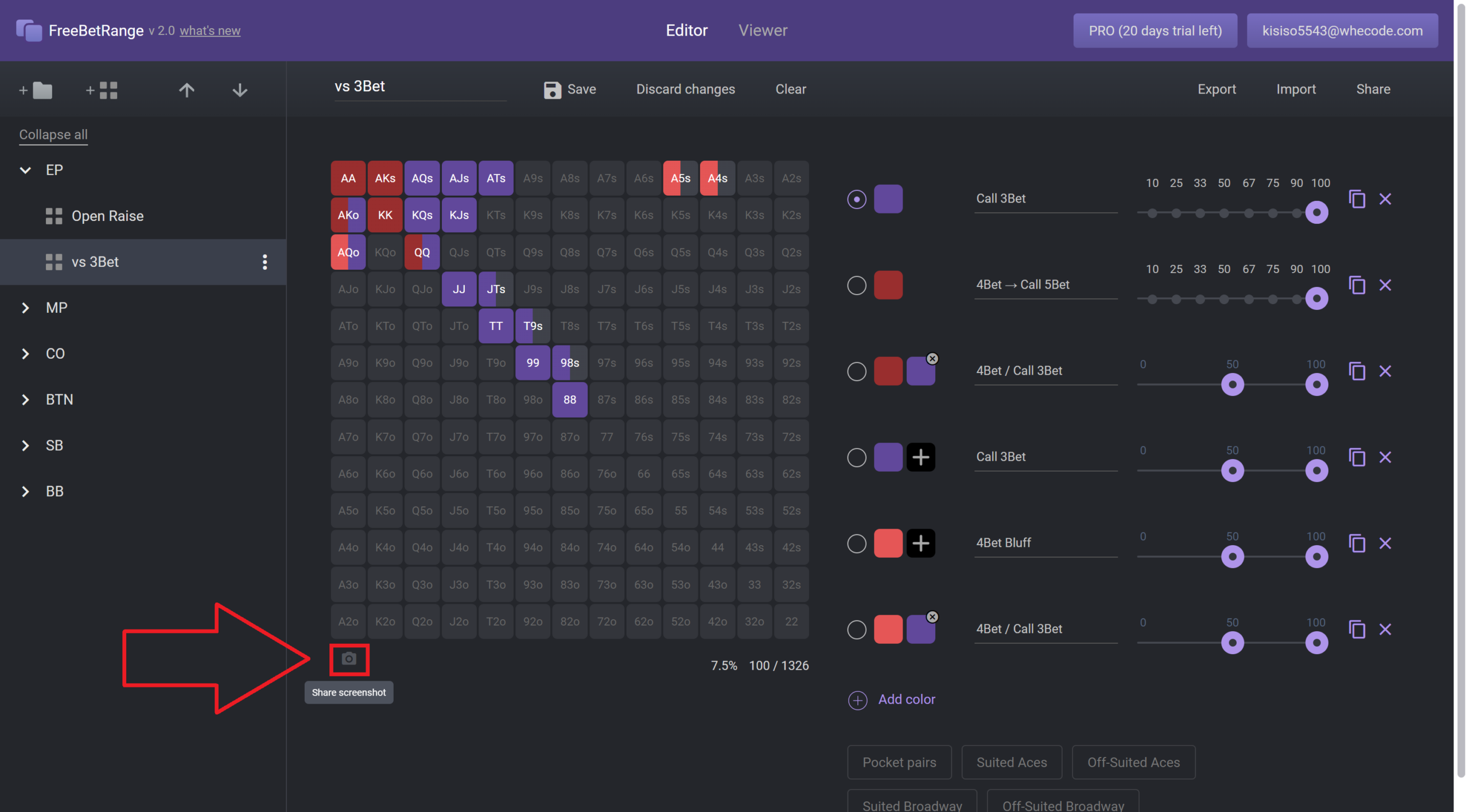Click the Save floppy disk icon

[x=552, y=90]
